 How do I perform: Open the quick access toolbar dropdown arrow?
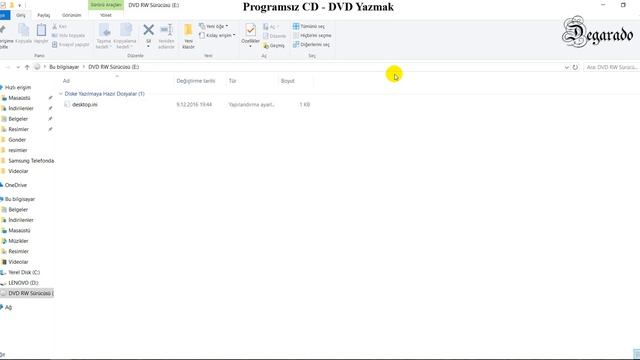pyautogui.click(x=19, y=6)
